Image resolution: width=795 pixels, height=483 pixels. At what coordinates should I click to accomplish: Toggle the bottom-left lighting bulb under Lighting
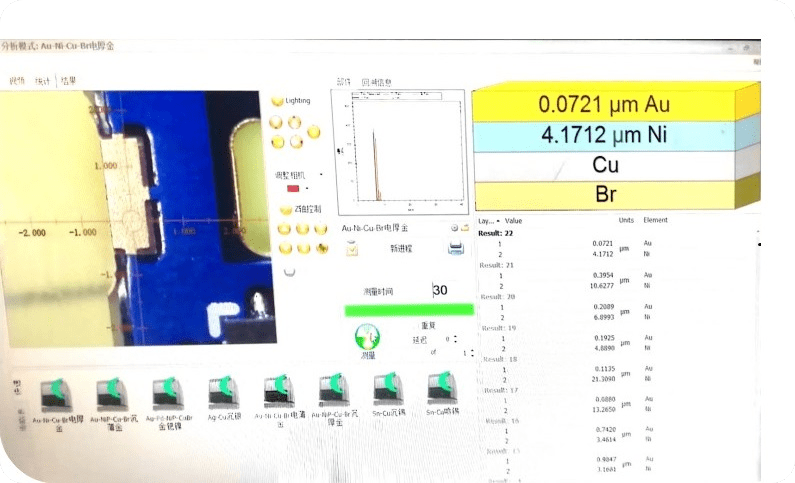278,142
